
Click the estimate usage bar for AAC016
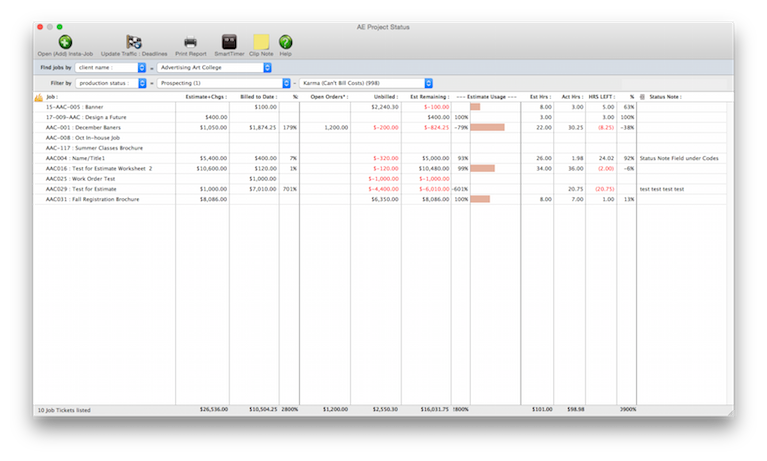tap(482, 168)
